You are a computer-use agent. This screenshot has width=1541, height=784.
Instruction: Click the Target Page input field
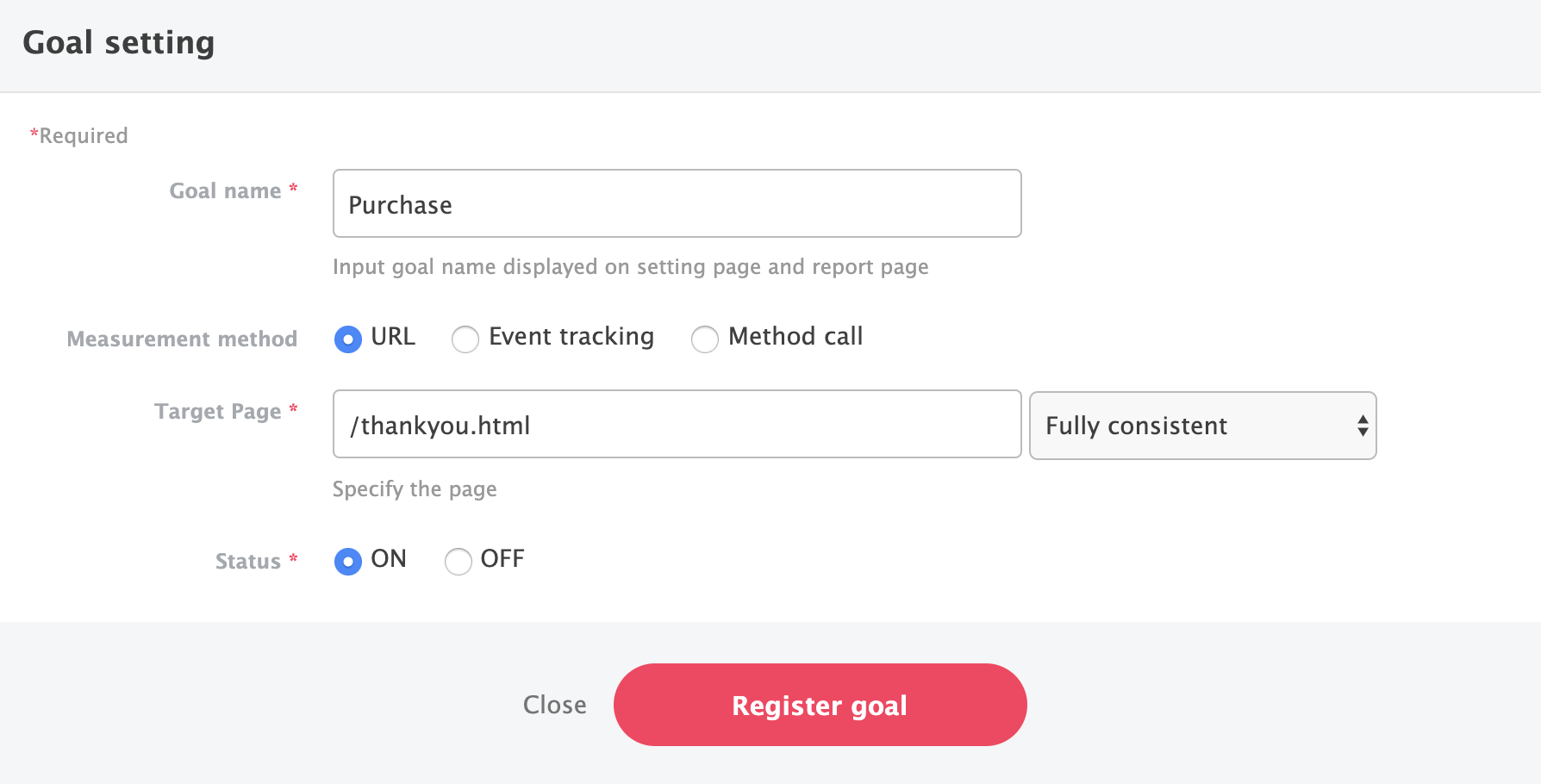(x=677, y=425)
